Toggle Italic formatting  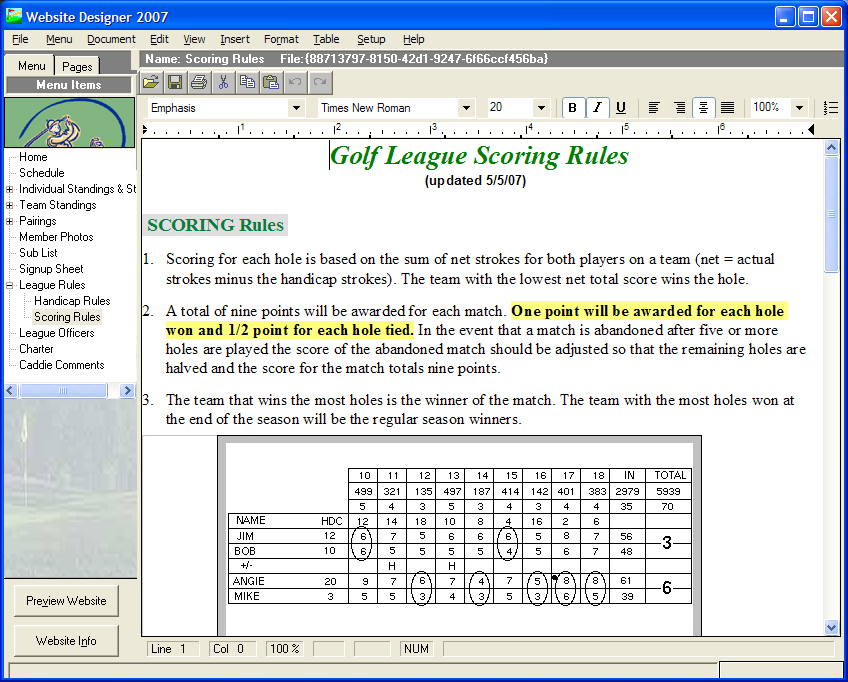(x=597, y=108)
